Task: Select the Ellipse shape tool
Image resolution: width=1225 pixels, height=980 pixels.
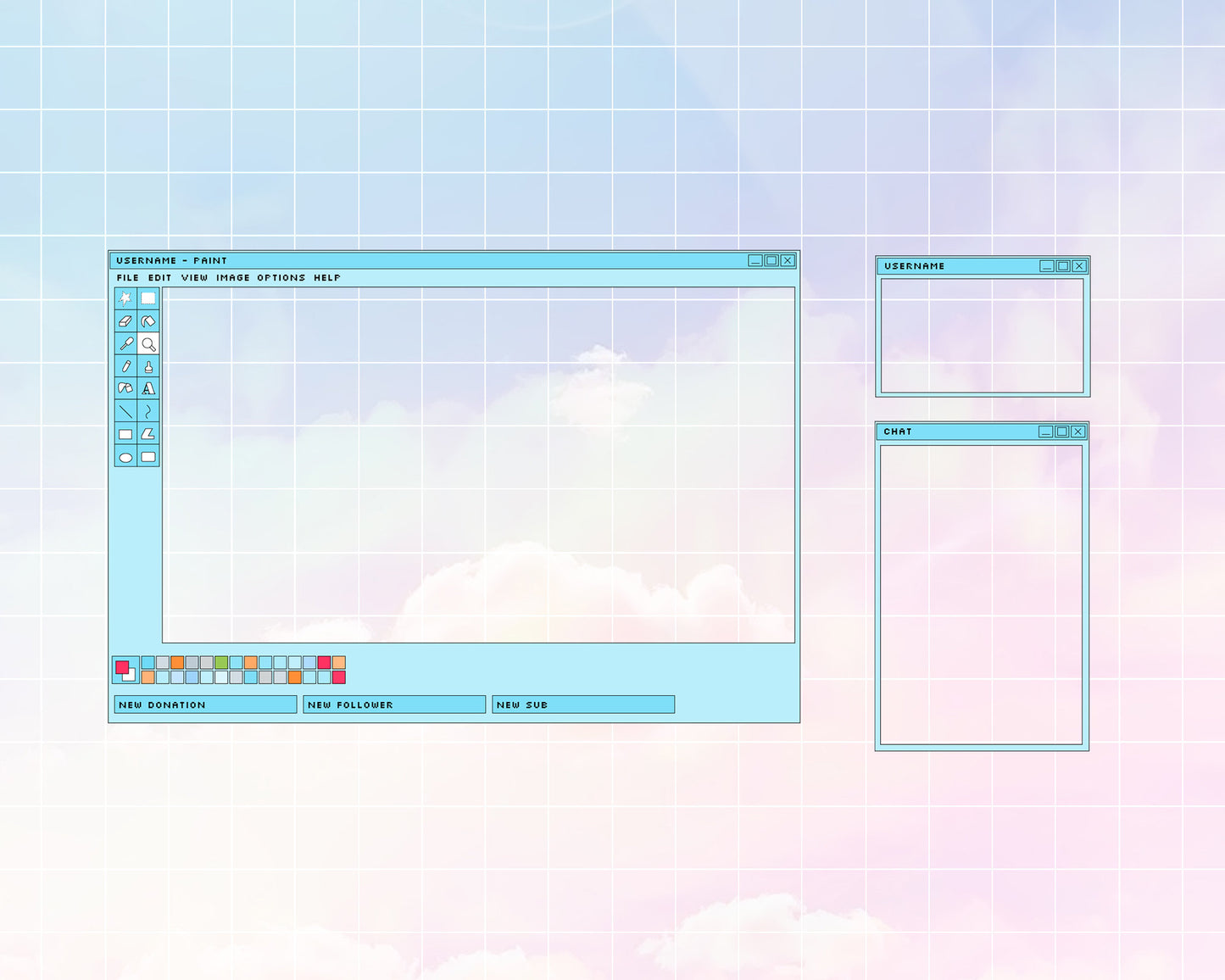Action: pos(124,458)
